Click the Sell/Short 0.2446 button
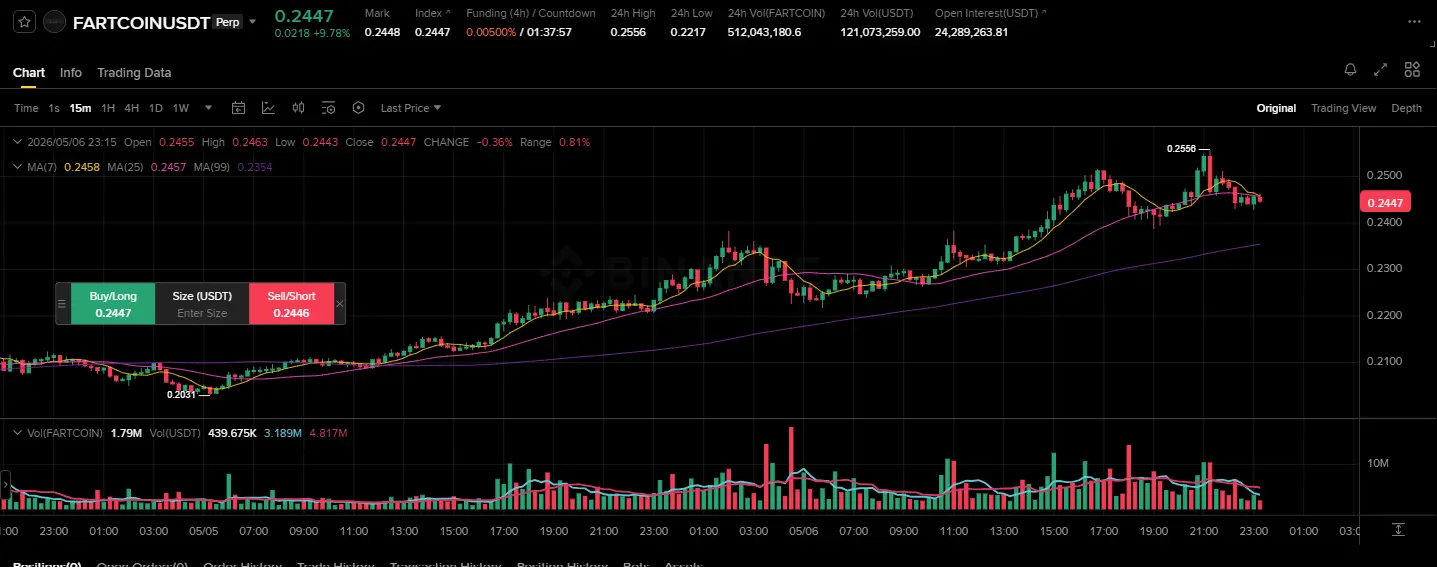 pos(291,304)
